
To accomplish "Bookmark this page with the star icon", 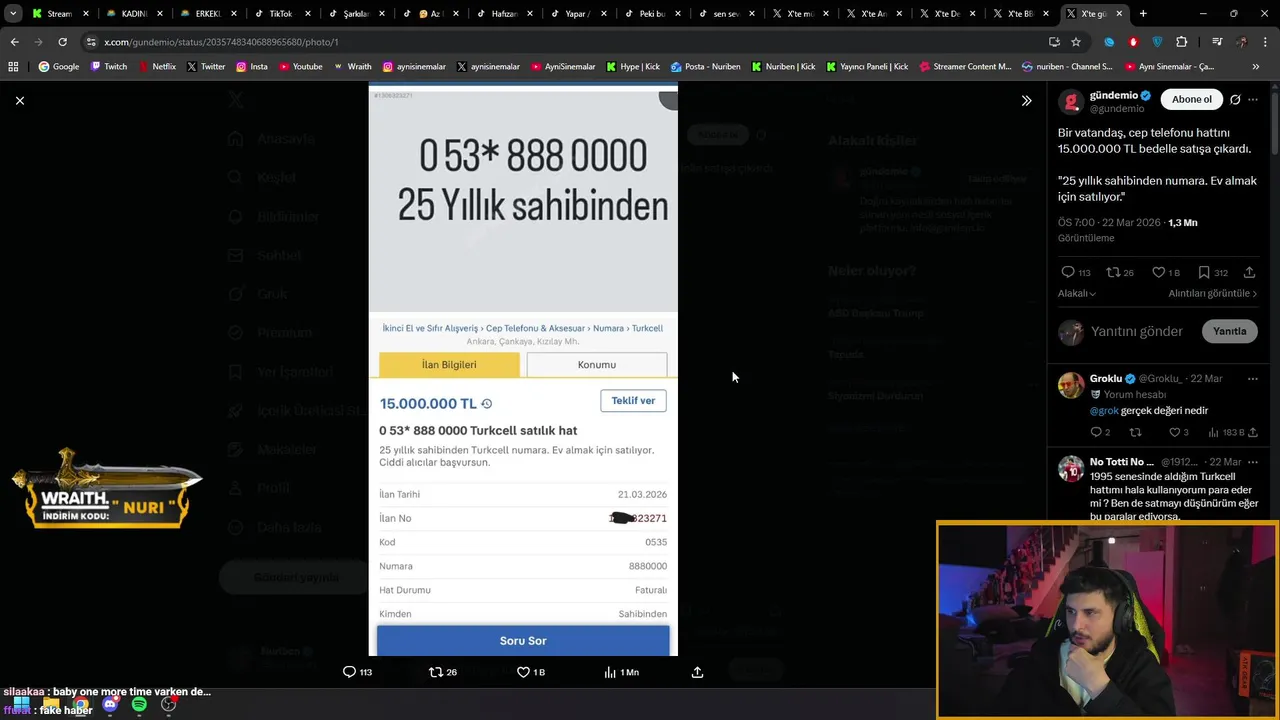I will tap(1076, 42).
